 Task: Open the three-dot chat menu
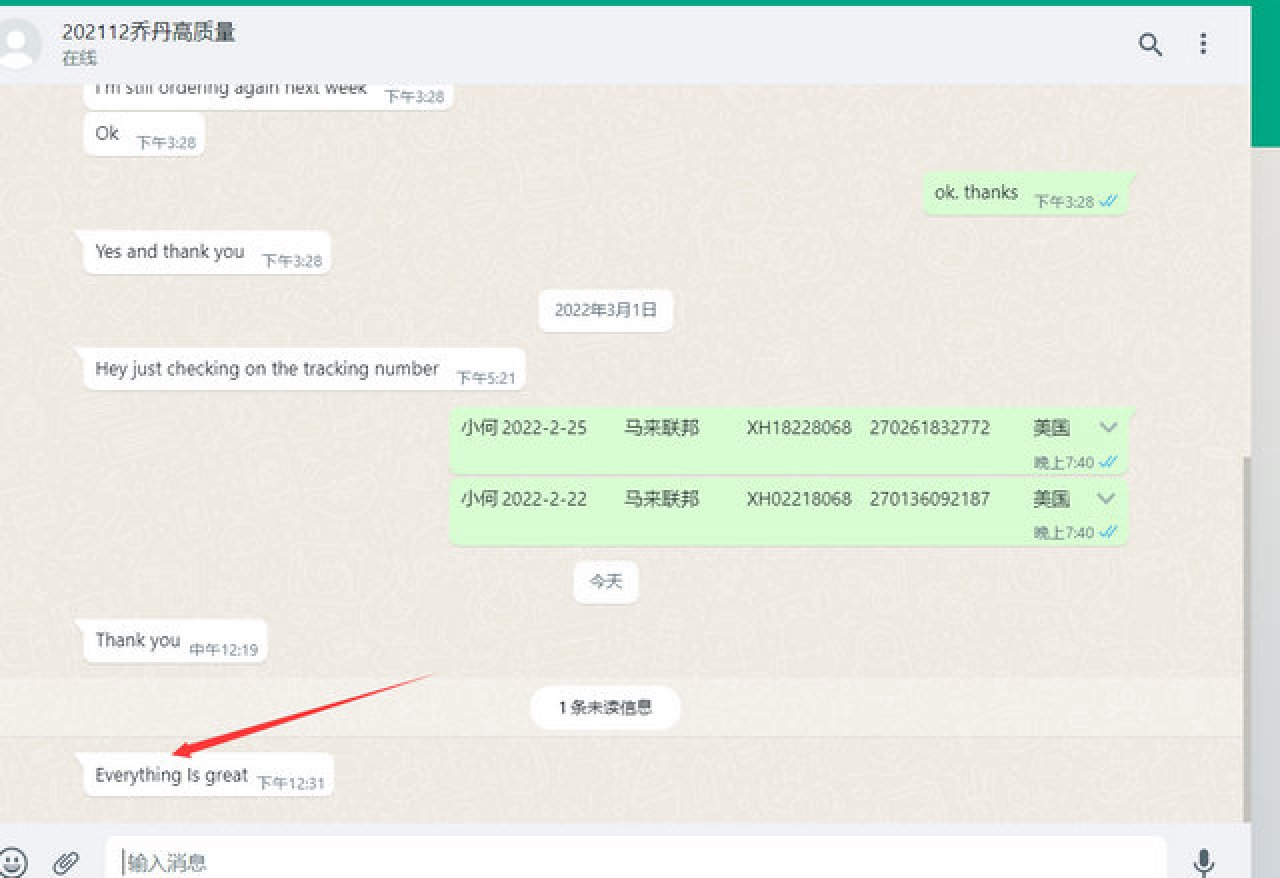click(1203, 44)
